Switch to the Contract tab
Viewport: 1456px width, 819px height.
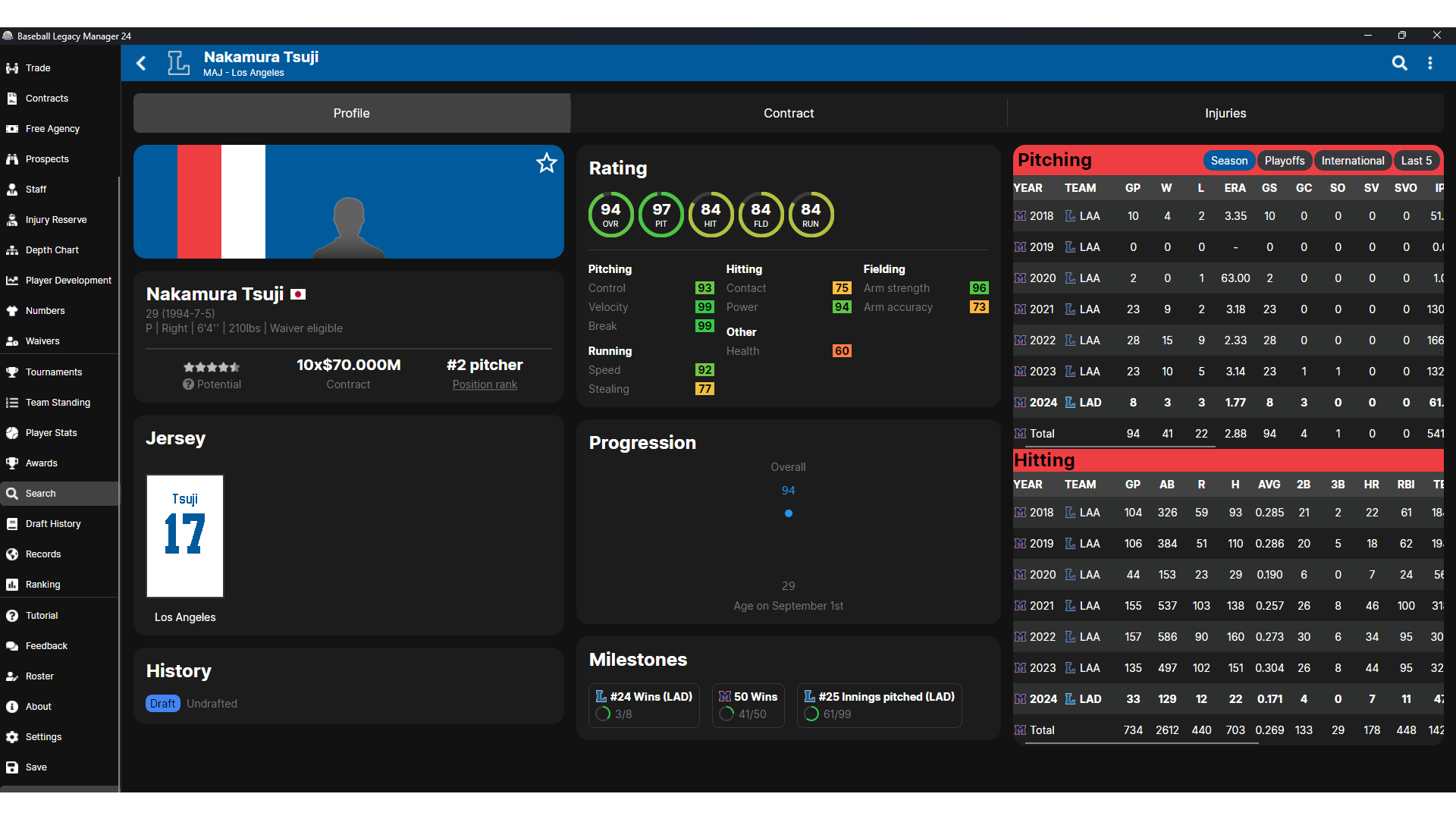click(789, 113)
